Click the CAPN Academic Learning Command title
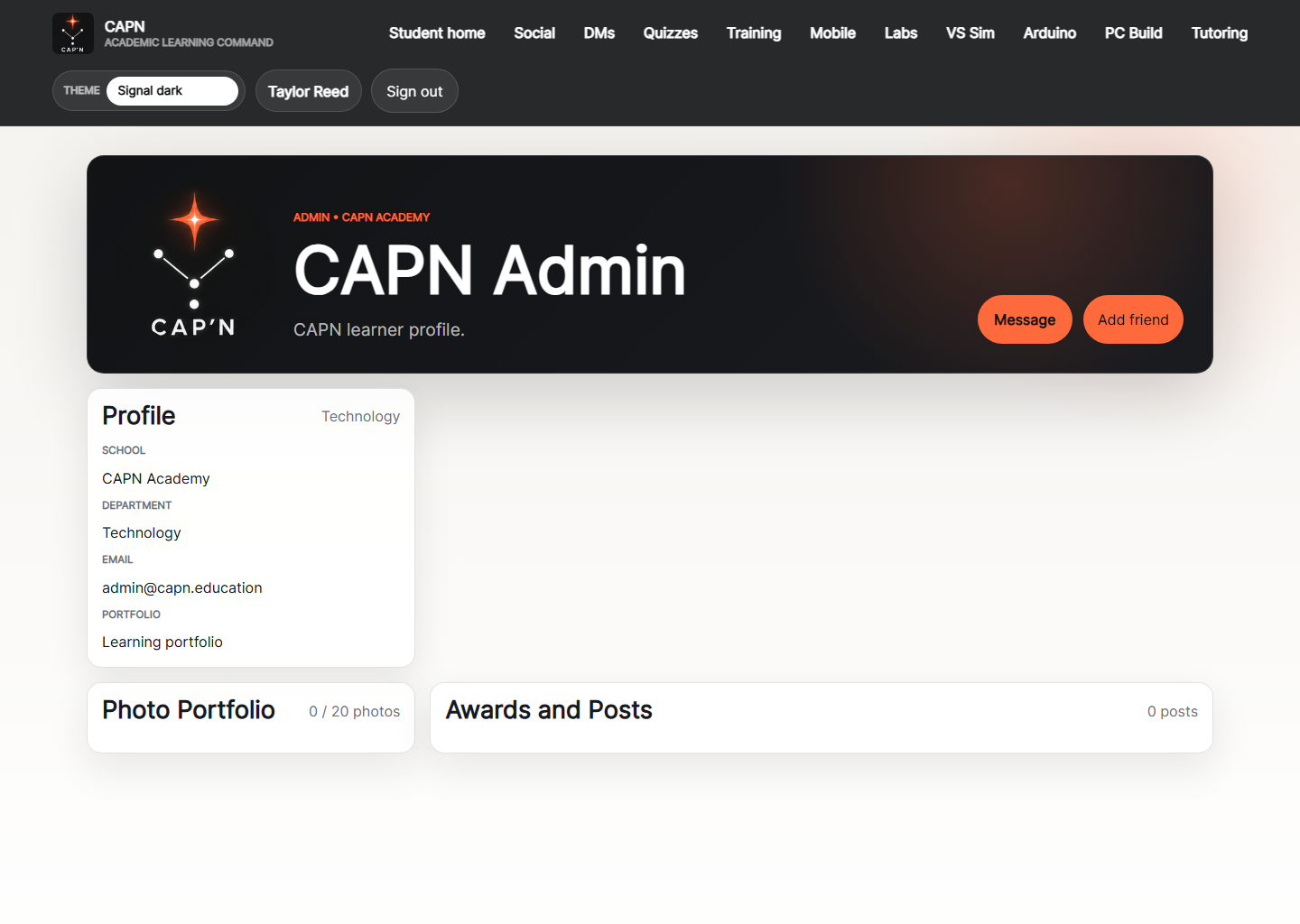The width and height of the screenshot is (1300, 924). (x=189, y=33)
